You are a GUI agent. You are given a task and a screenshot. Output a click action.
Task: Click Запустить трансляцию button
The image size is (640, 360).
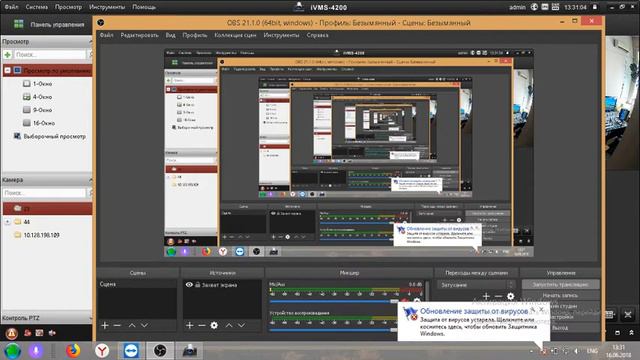click(560, 284)
